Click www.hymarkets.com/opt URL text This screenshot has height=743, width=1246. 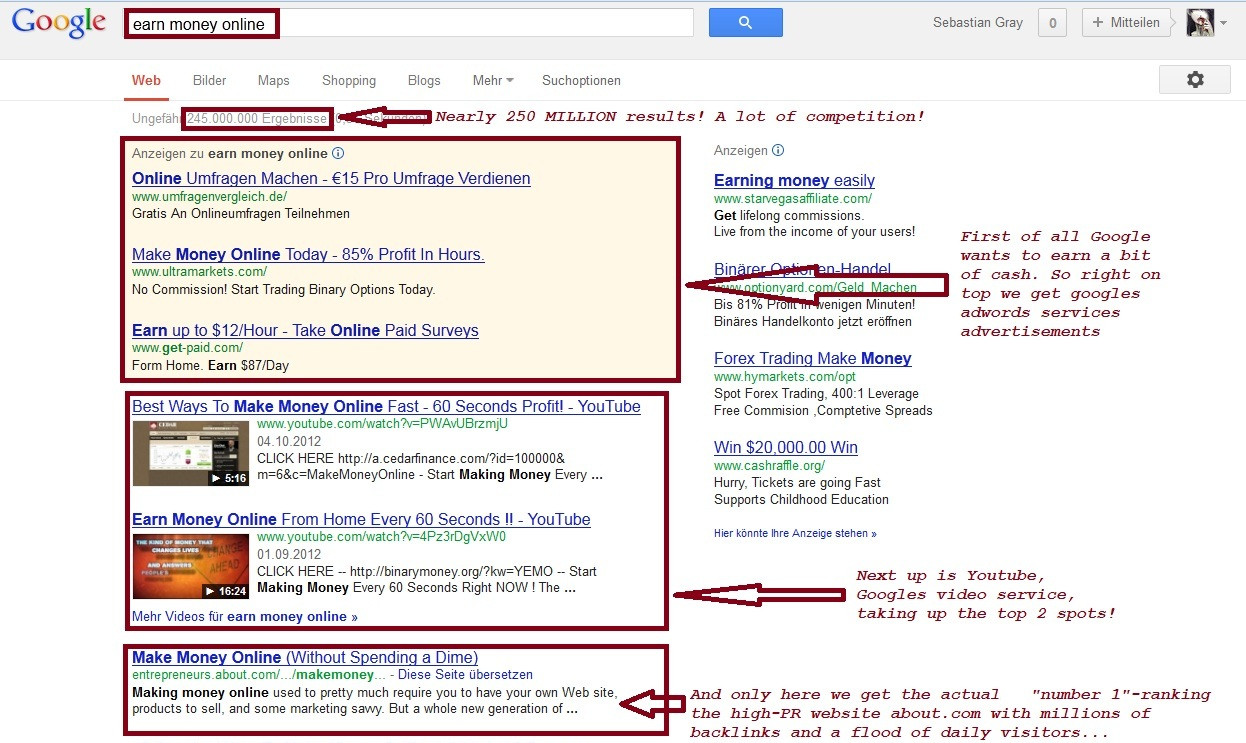[x=785, y=376]
